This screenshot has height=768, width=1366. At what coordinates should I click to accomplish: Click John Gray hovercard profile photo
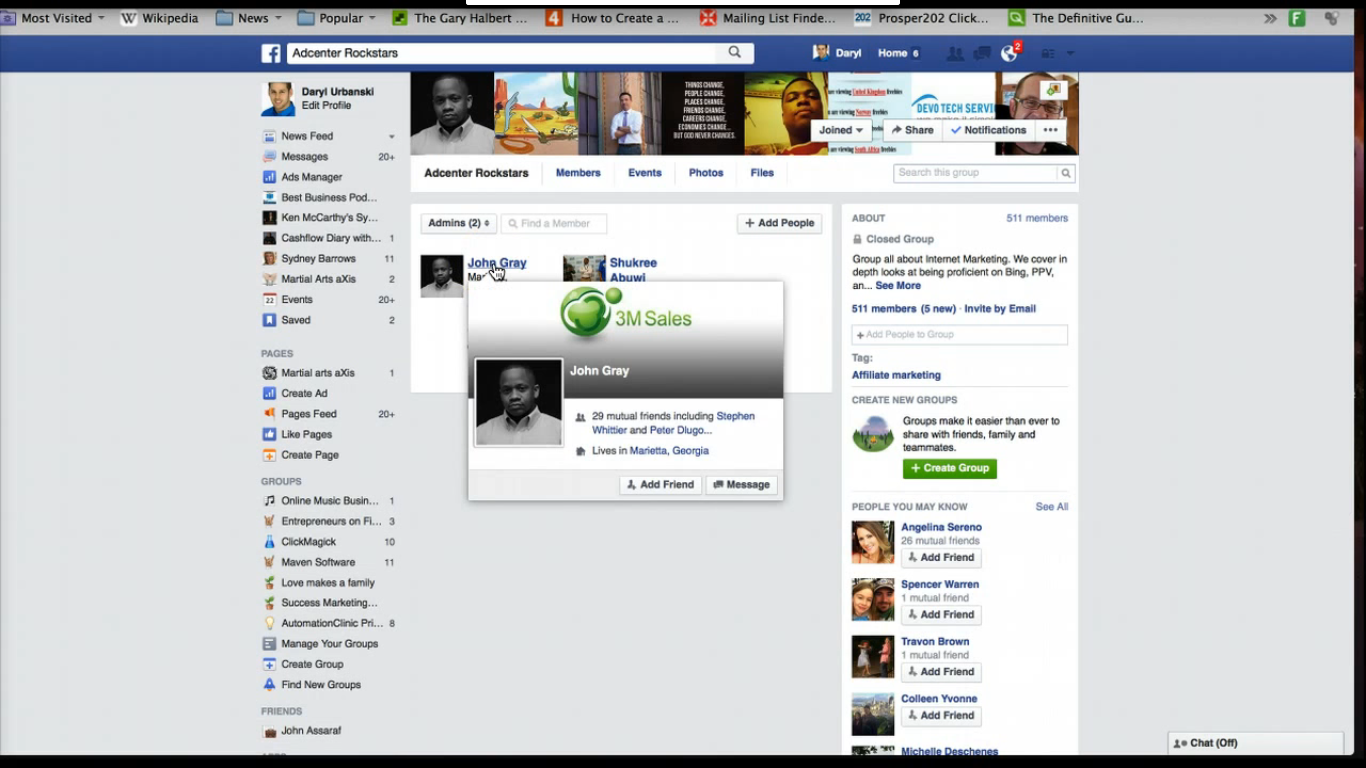[x=518, y=402]
